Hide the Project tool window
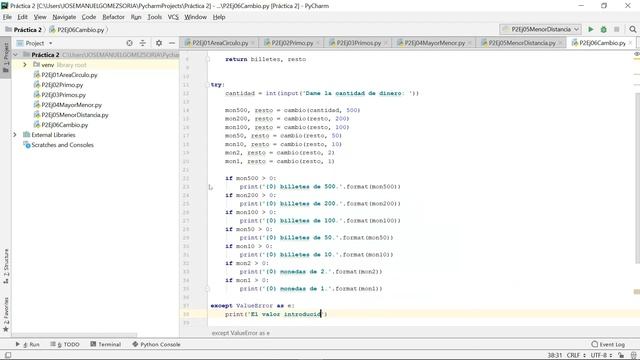 172,43
